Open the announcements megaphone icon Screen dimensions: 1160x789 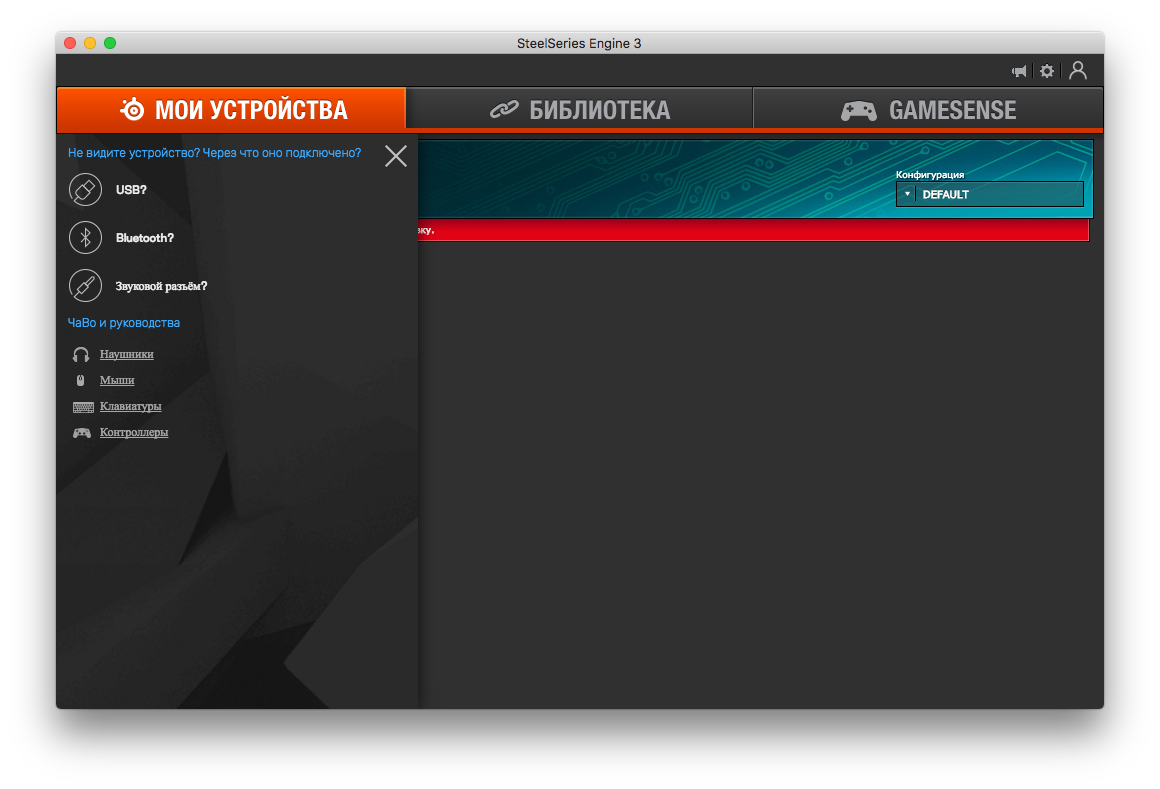click(x=1019, y=71)
